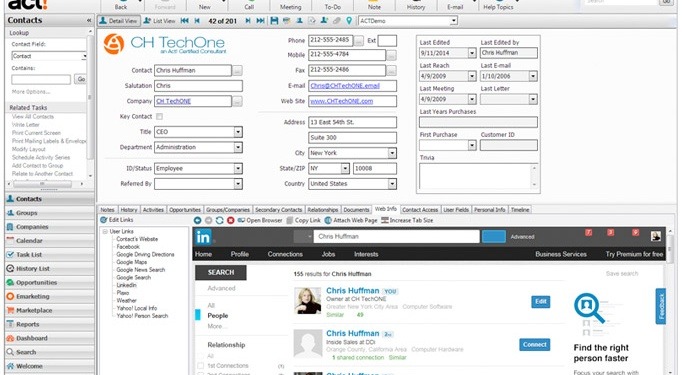Screen dimensions: 682x375
Task: Open the www.CHTechONE.com web site link
Action: click(341, 101)
